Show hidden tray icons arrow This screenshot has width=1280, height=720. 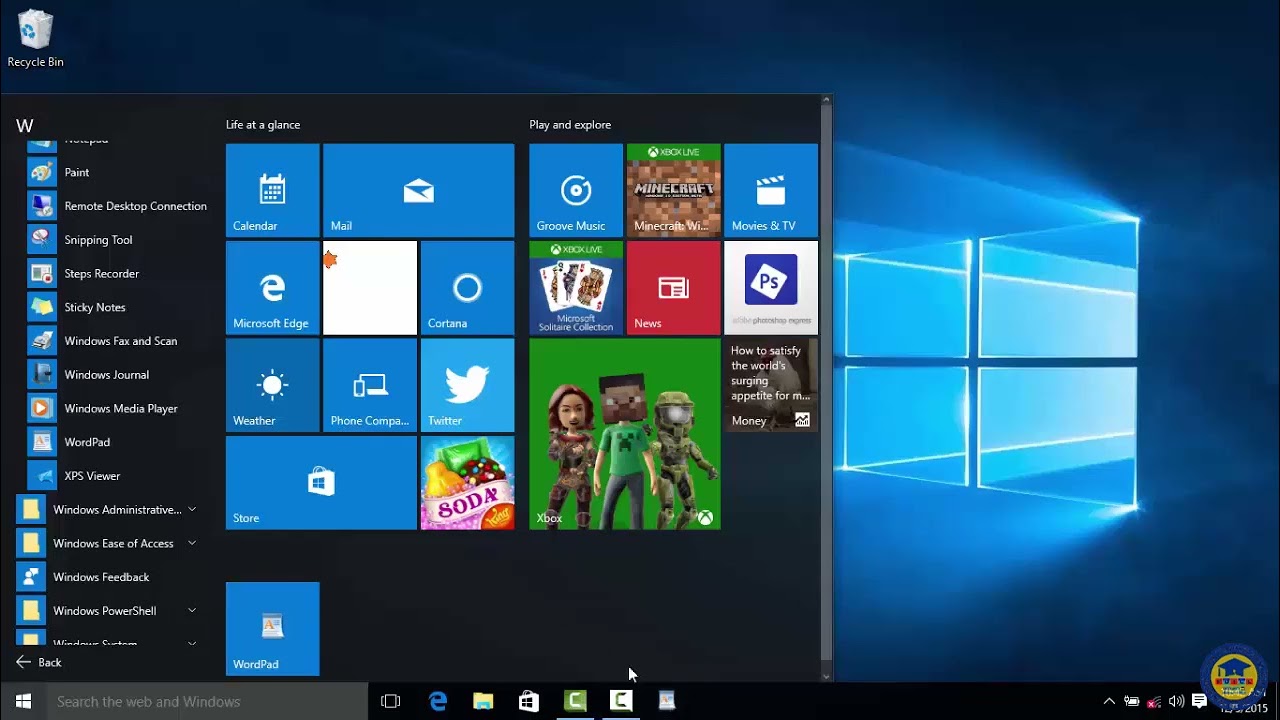[1109, 701]
